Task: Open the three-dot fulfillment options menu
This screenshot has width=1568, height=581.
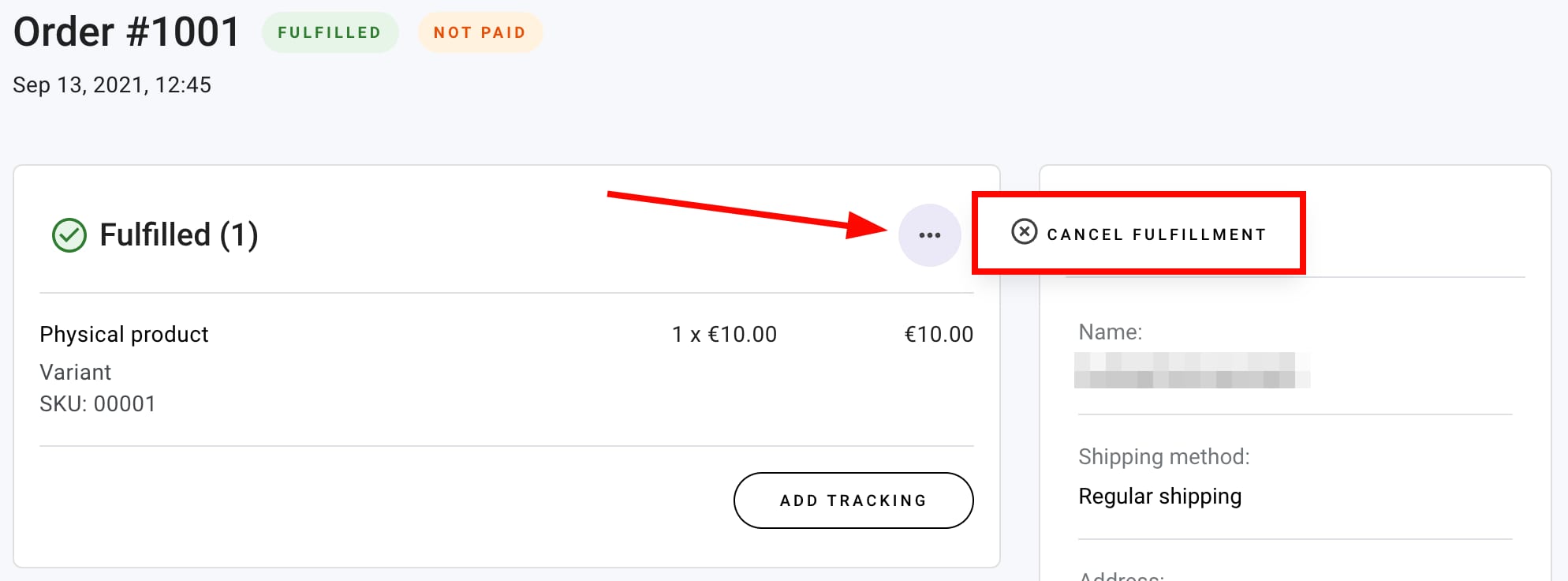Action: pyautogui.click(x=929, y=235)
